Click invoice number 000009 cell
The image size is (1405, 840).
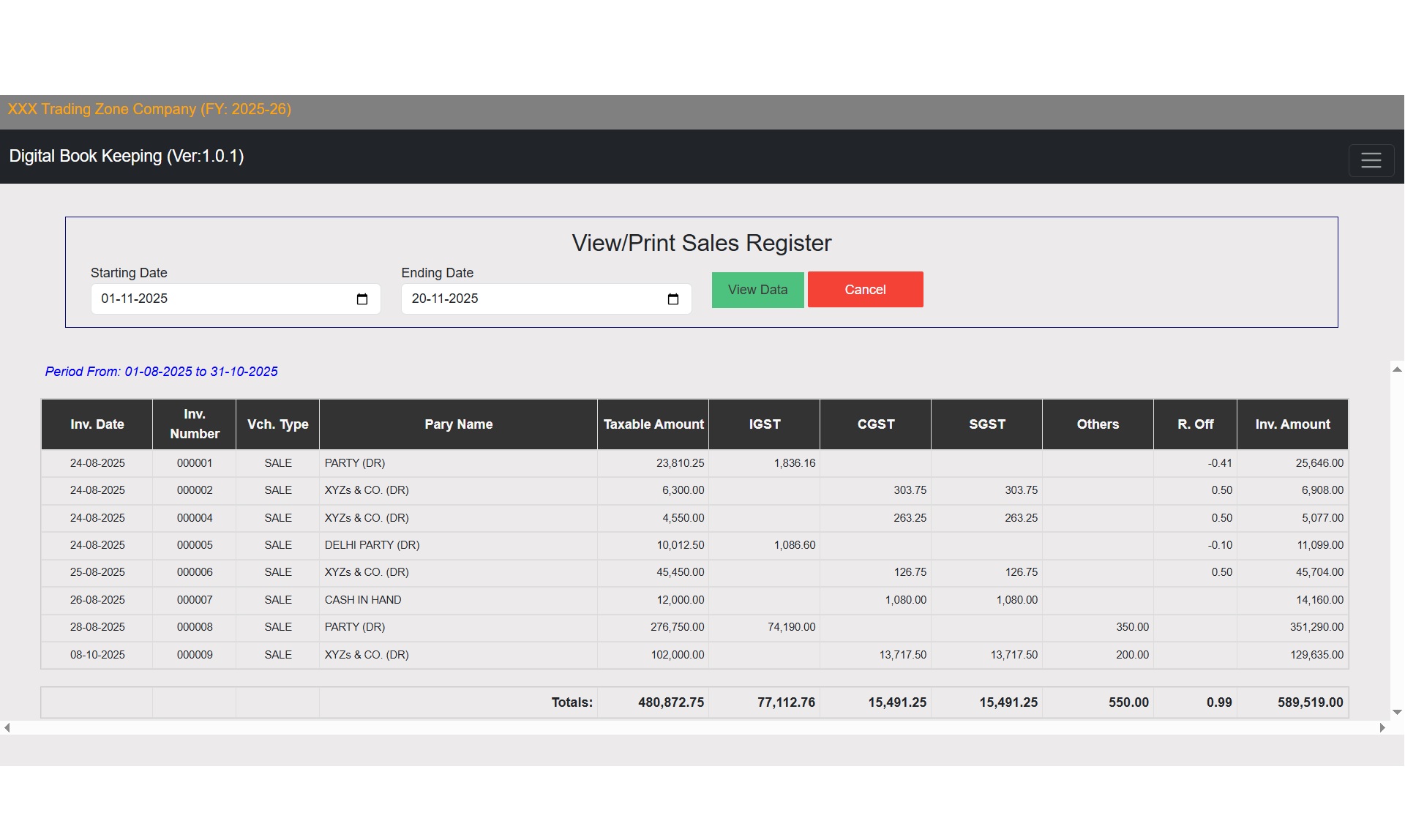click(195, 655)
